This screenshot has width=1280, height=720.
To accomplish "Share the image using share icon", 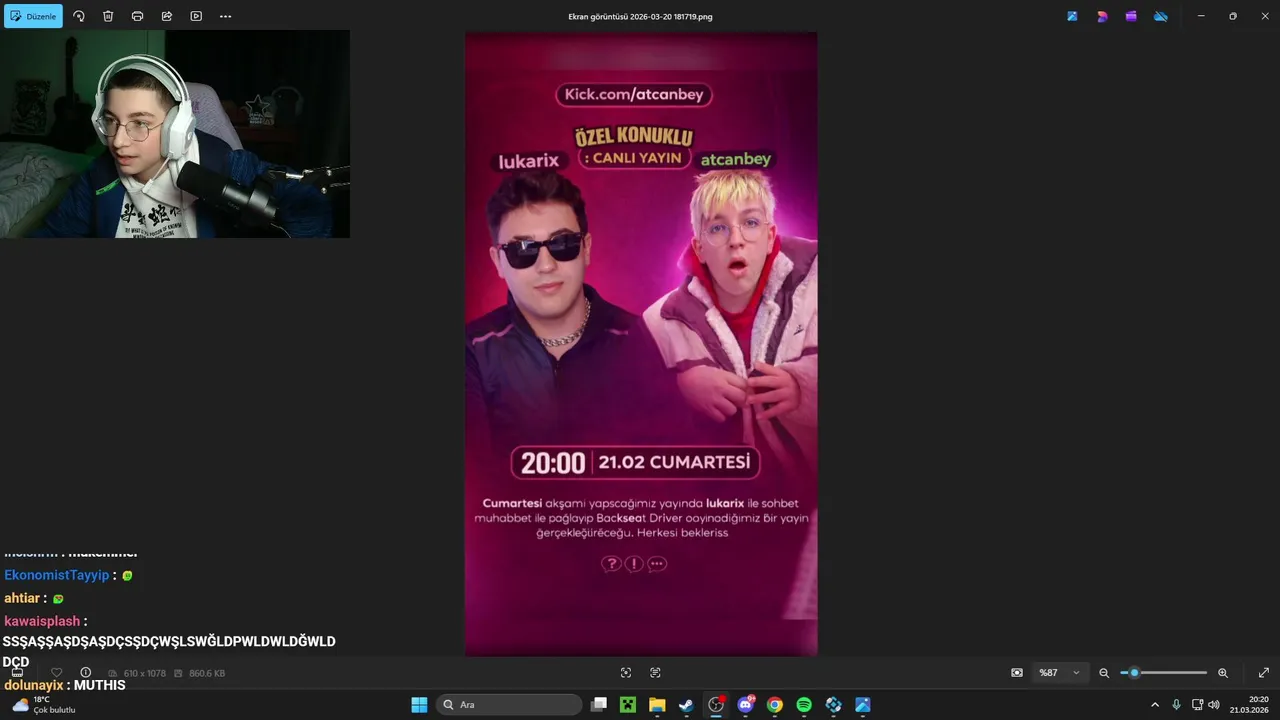I will (167, 16).
